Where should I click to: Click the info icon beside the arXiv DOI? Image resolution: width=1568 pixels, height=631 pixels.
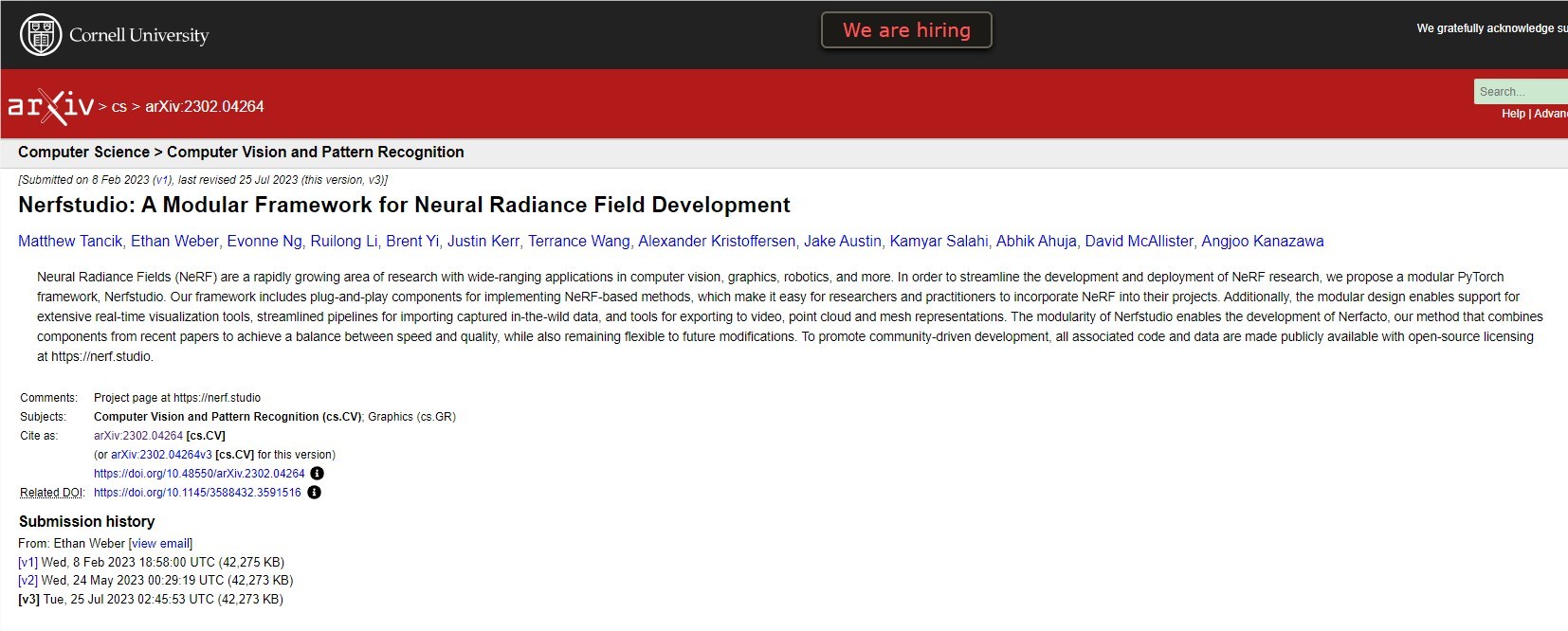pos(317,474)
